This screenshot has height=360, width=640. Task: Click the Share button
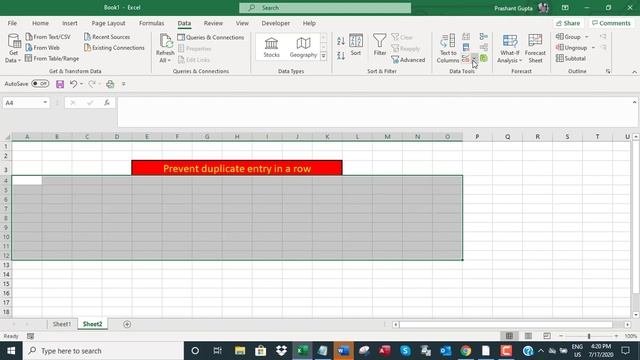568,23
